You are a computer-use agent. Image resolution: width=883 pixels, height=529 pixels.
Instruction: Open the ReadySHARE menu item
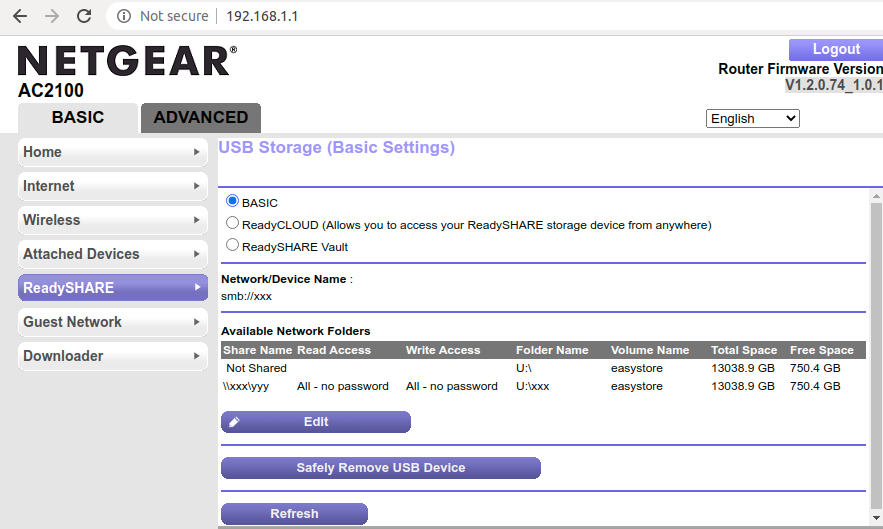(x=113, y=288)
